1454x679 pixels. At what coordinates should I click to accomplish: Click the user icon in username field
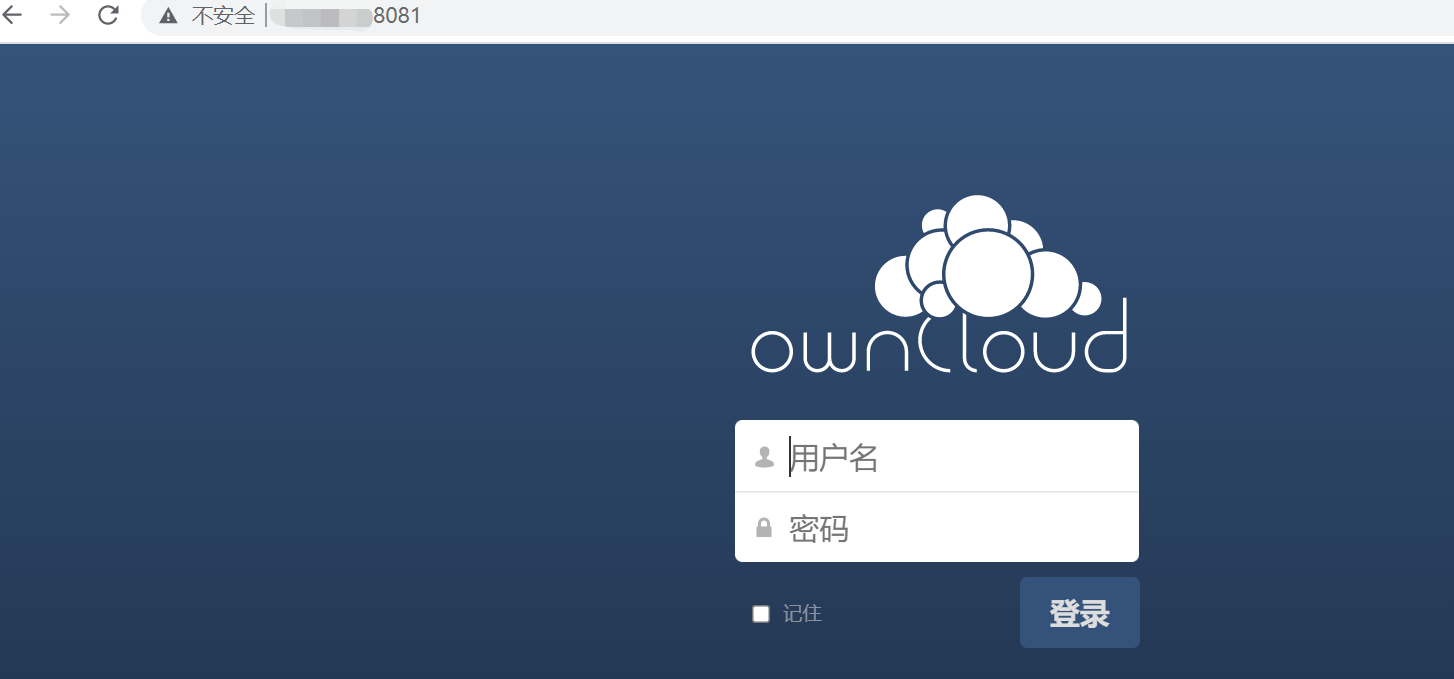(x=764, y=457)
